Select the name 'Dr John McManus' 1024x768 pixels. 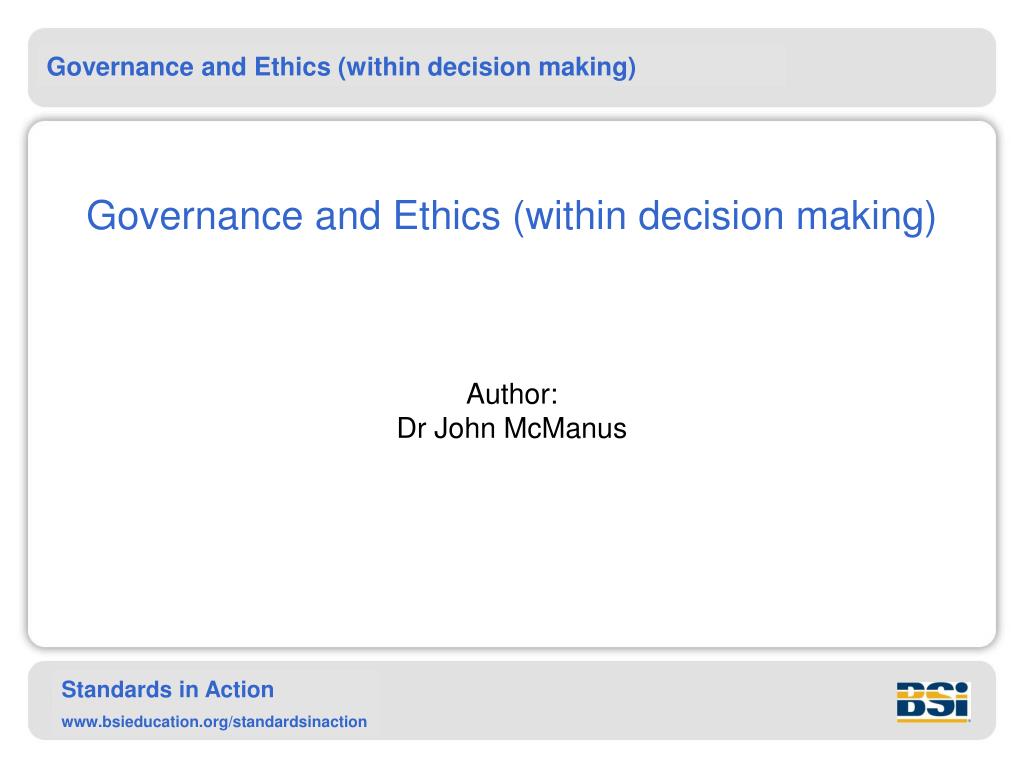(512, 428)
